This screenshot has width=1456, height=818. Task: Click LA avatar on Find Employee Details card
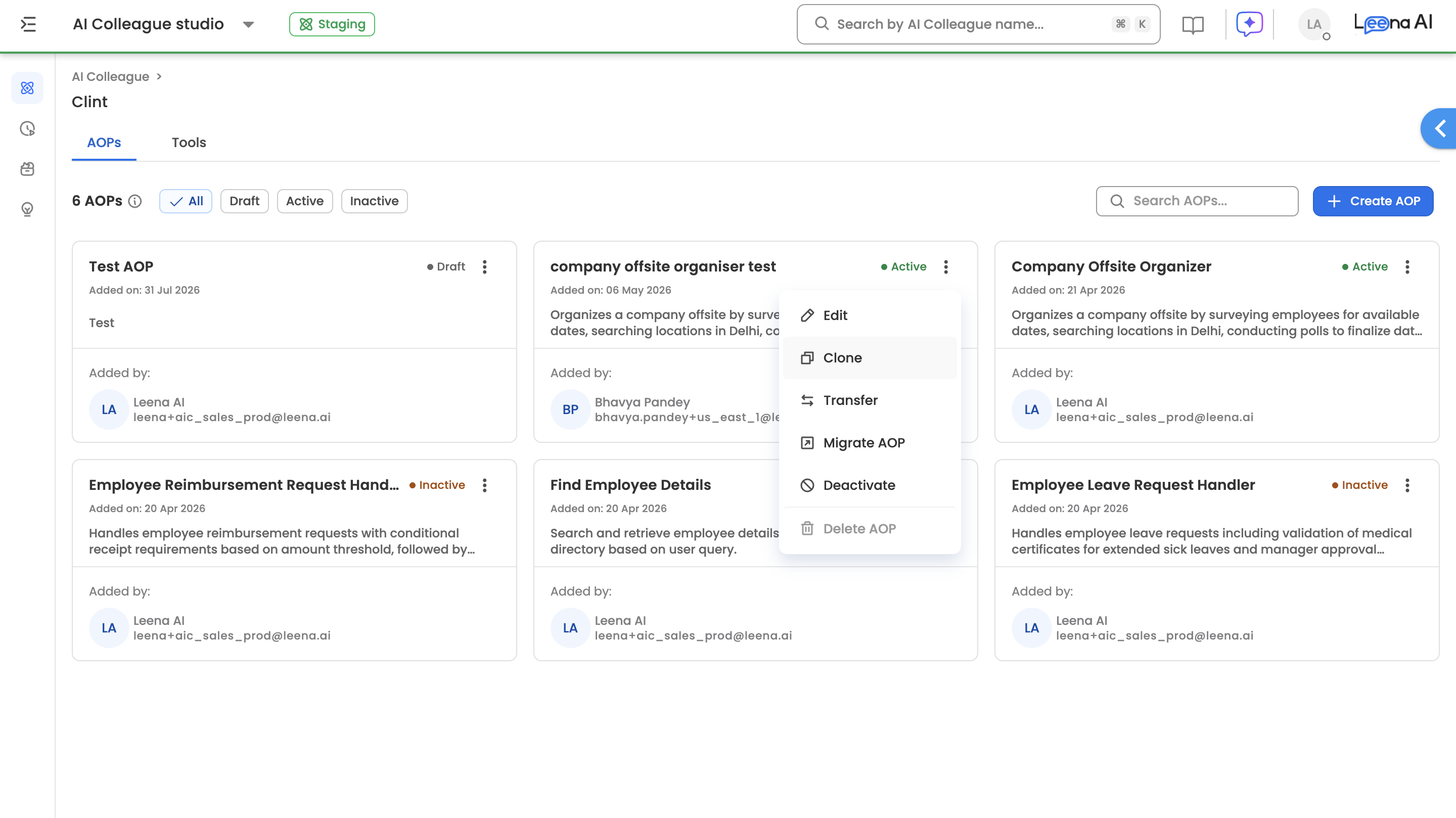point(570,628)
